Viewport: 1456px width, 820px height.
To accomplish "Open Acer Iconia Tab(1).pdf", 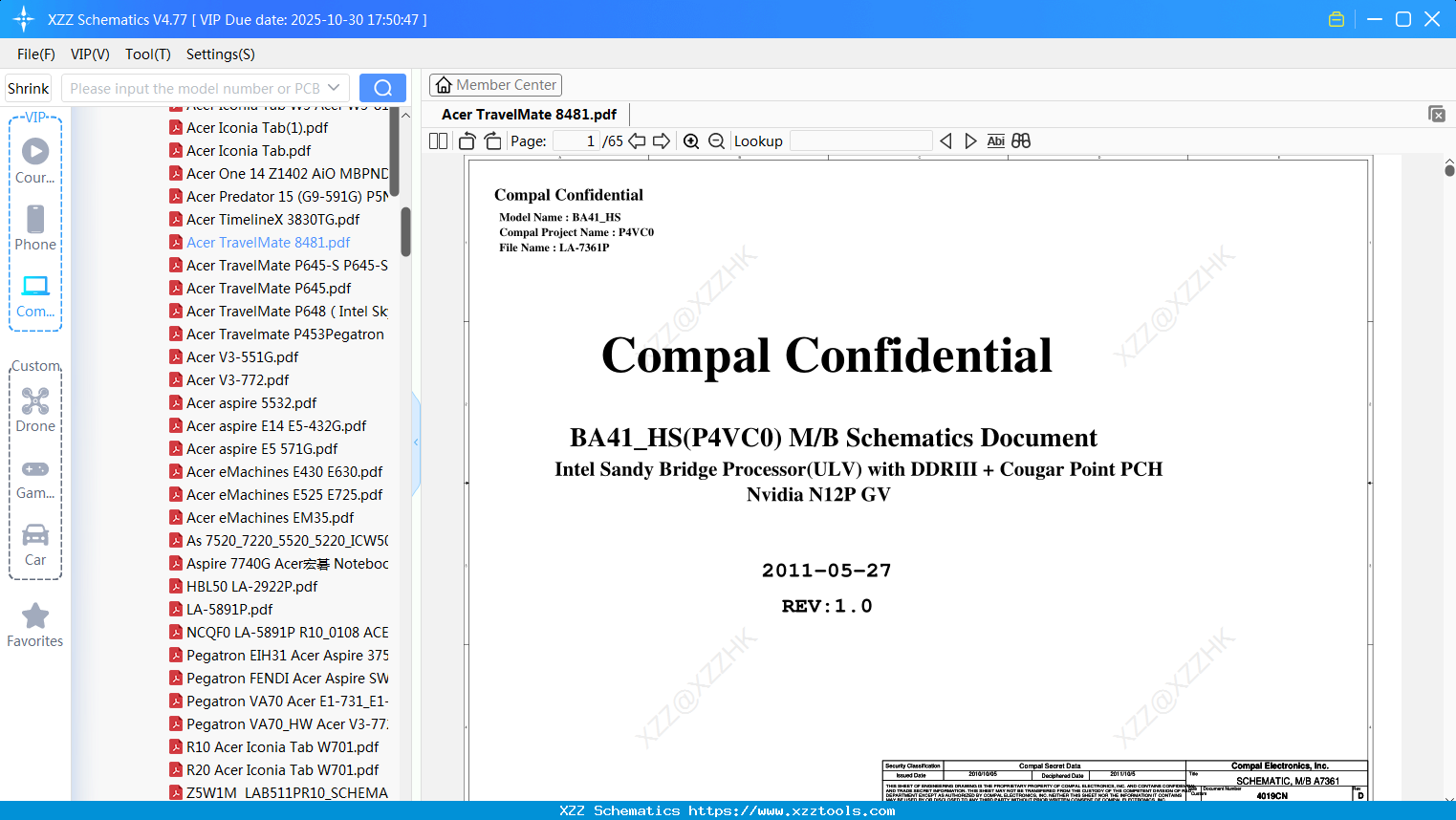I will pyautogui.click(x=257, y=128).
